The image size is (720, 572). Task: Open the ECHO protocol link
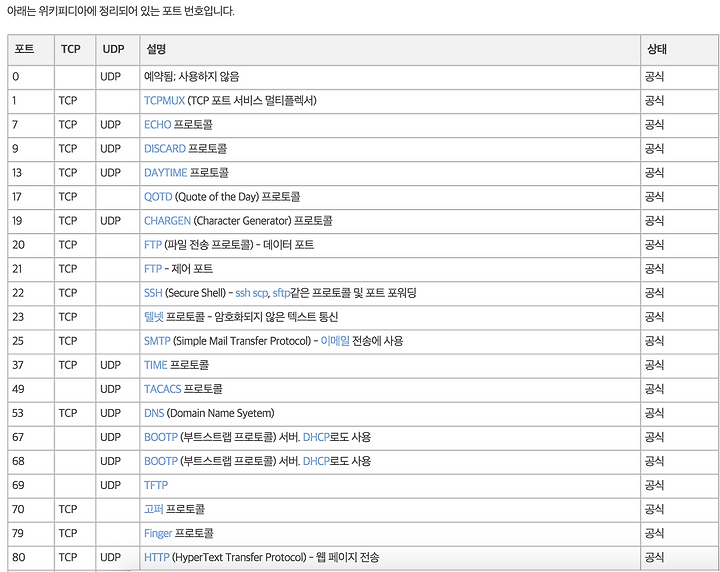click(158, 124)
